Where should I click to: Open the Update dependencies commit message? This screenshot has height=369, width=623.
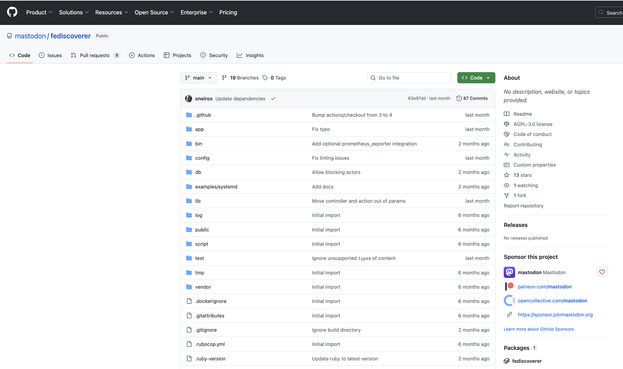(x=240, y=99)
